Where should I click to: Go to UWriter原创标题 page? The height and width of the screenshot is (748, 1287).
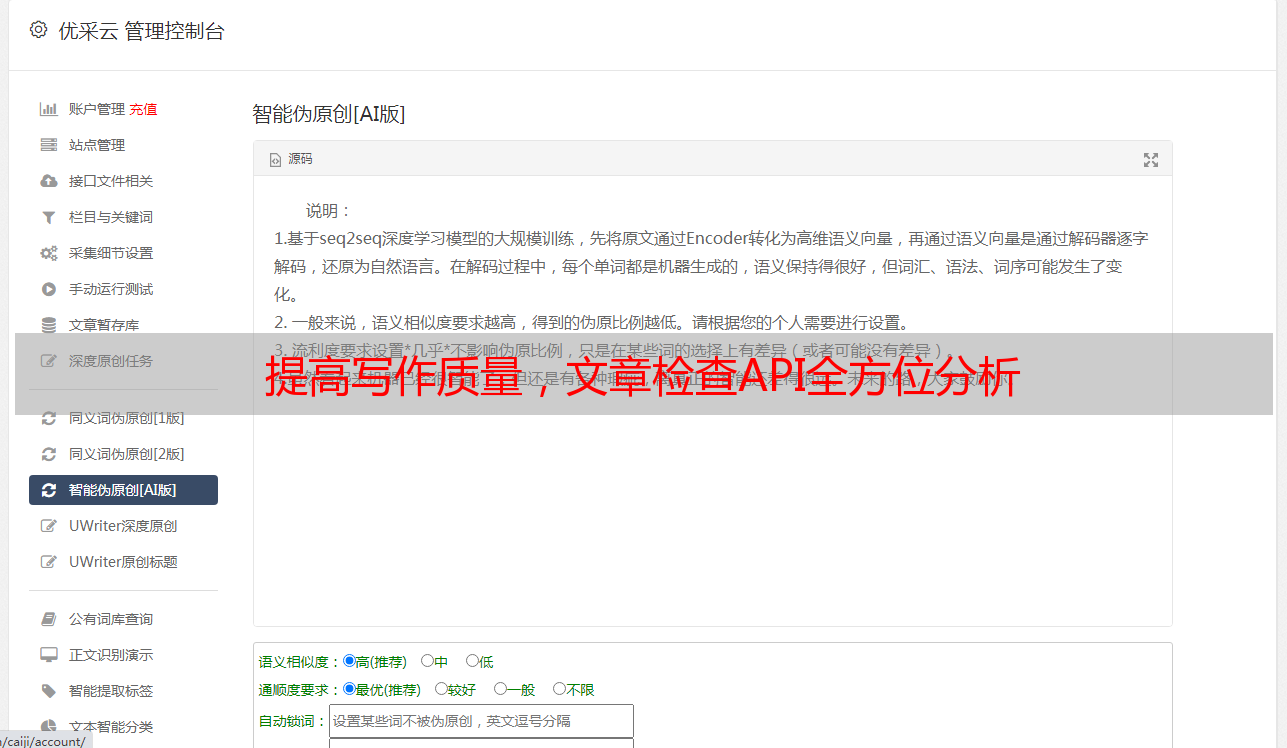pos(123,562)
